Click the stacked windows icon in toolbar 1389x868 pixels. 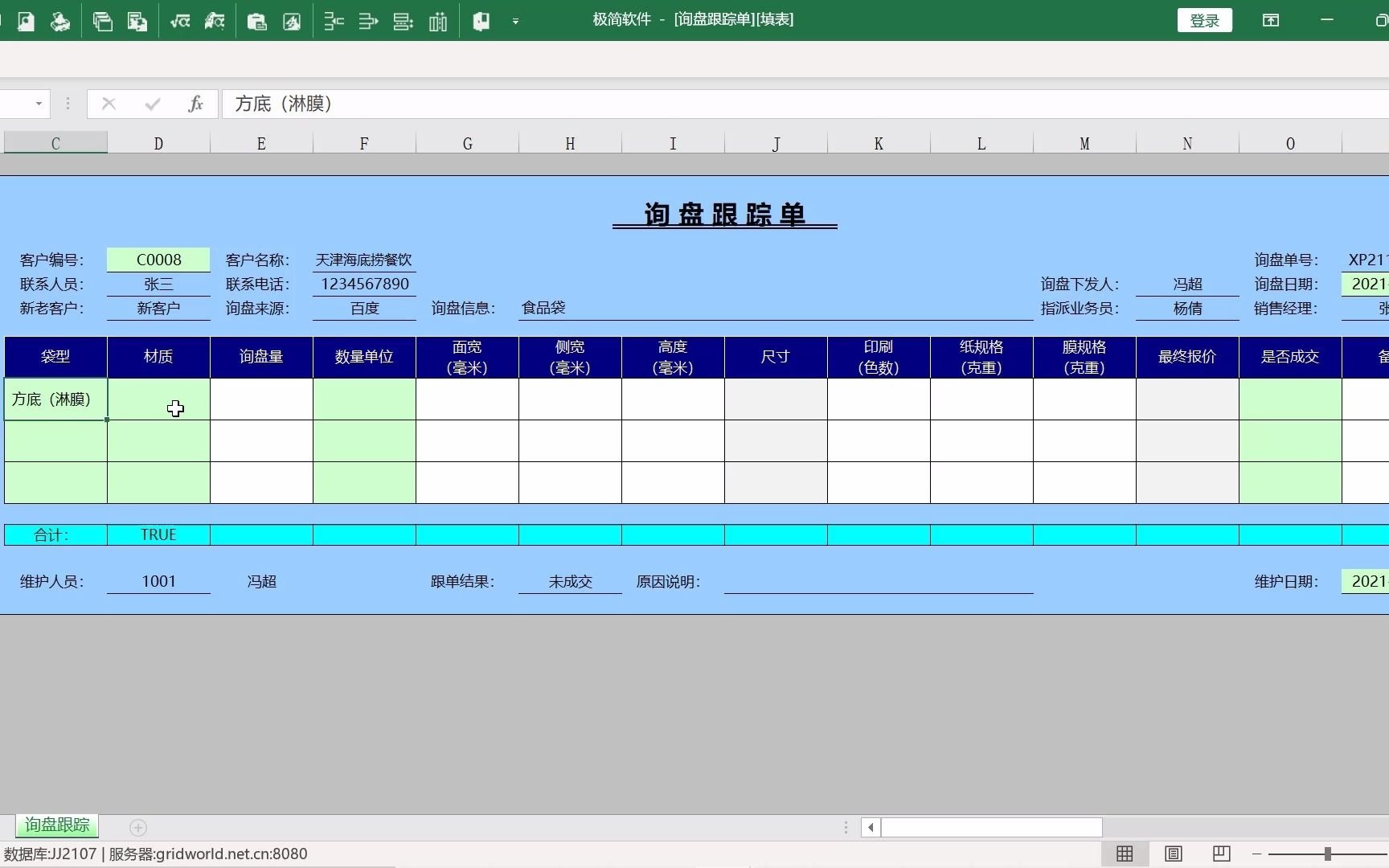pyautogui.click(x=102, y=21)
